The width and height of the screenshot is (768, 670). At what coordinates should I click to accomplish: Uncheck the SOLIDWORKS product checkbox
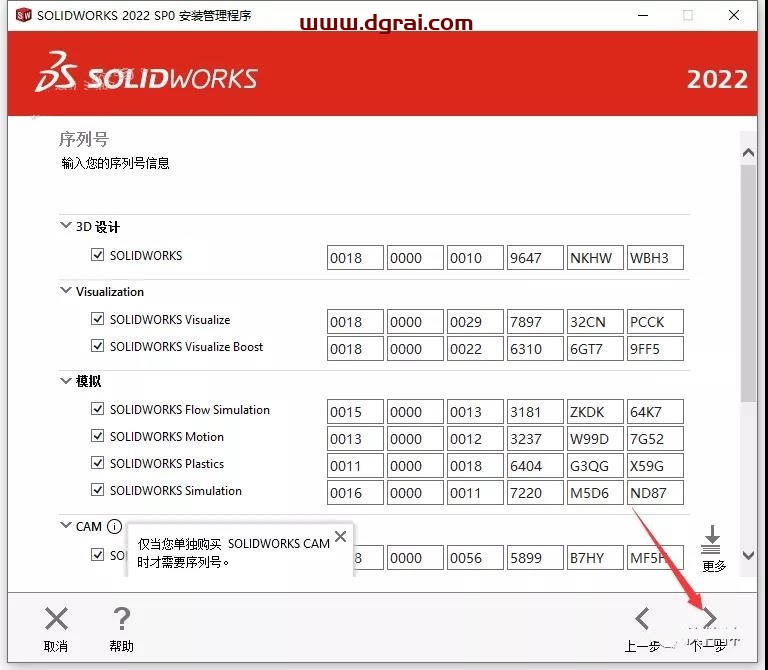click(x=97, y=255)
